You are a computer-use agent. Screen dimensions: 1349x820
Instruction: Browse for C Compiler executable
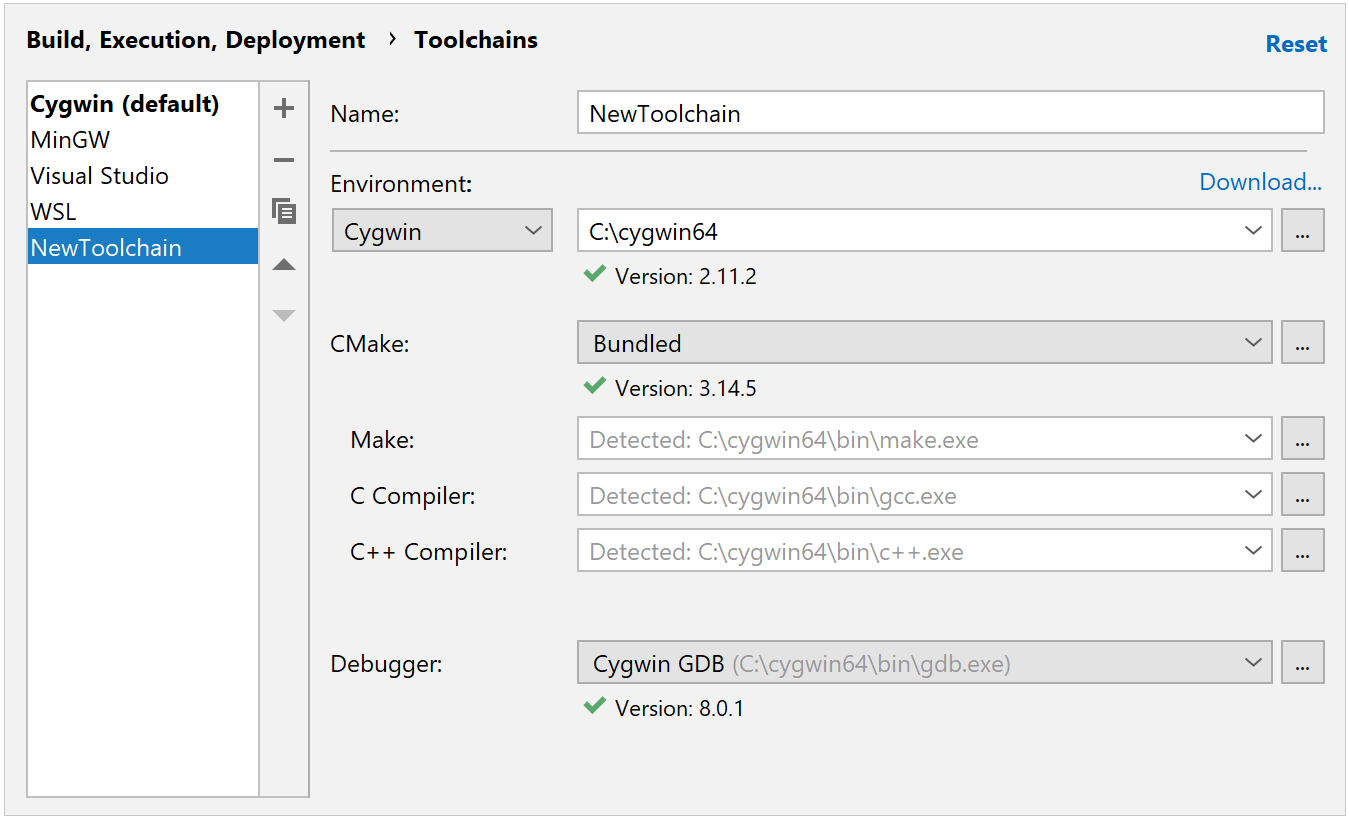(x=1303, y=495)
